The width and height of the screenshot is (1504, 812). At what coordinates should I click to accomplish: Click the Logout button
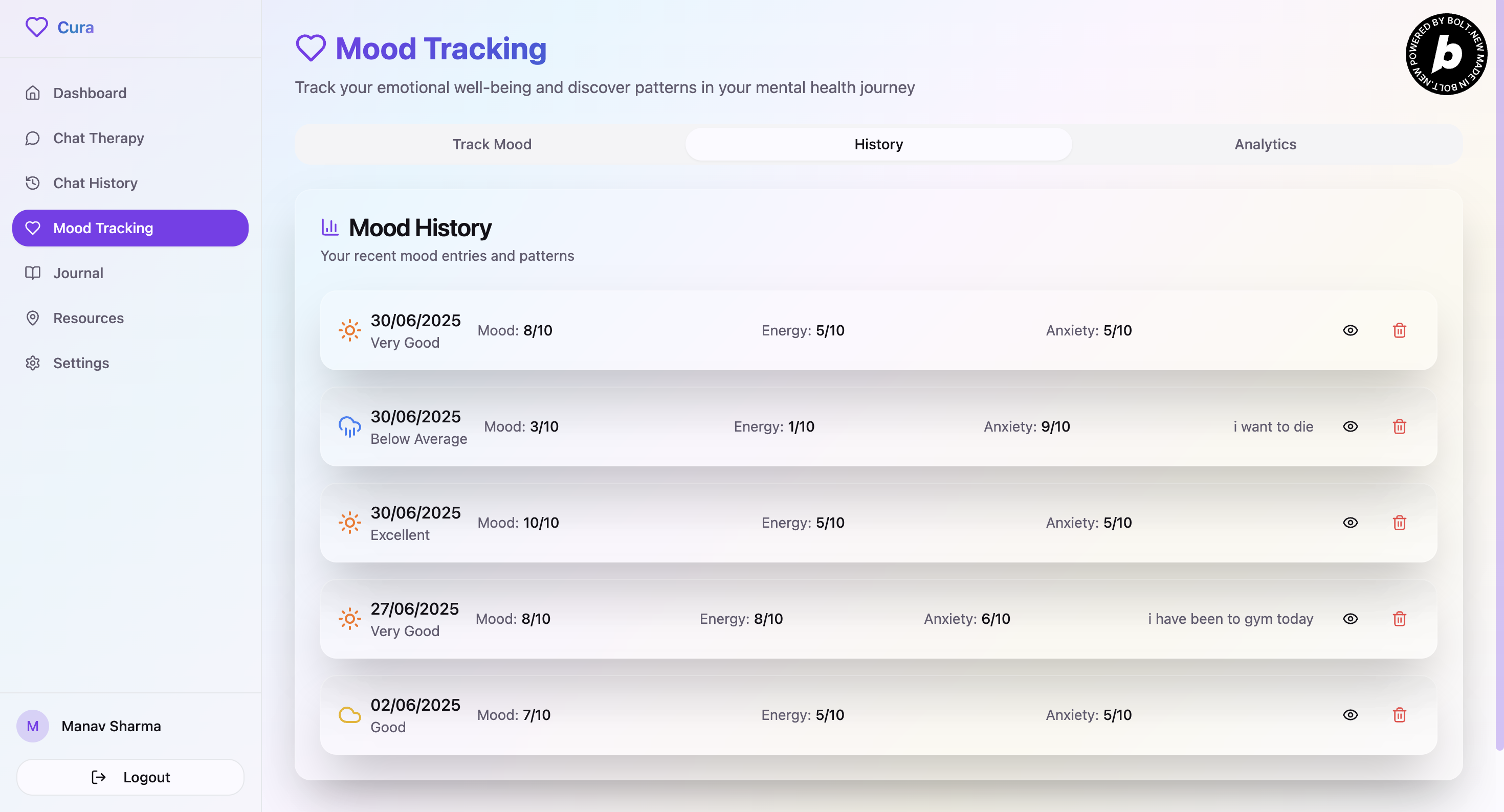130,777
